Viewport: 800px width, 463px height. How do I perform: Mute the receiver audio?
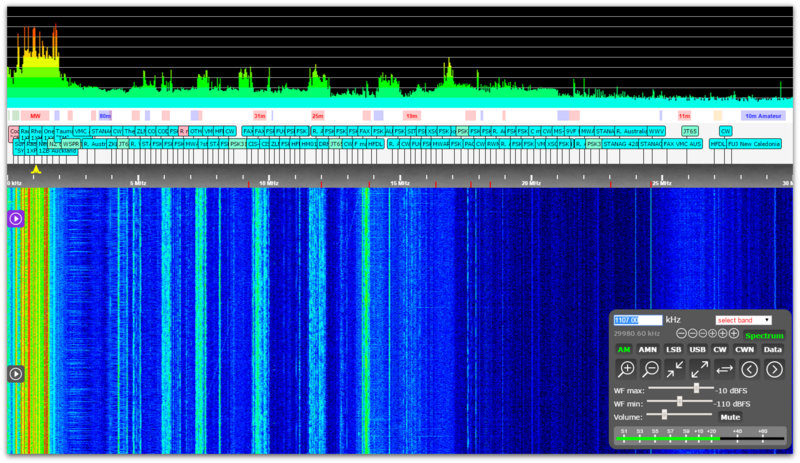(730, 416)
